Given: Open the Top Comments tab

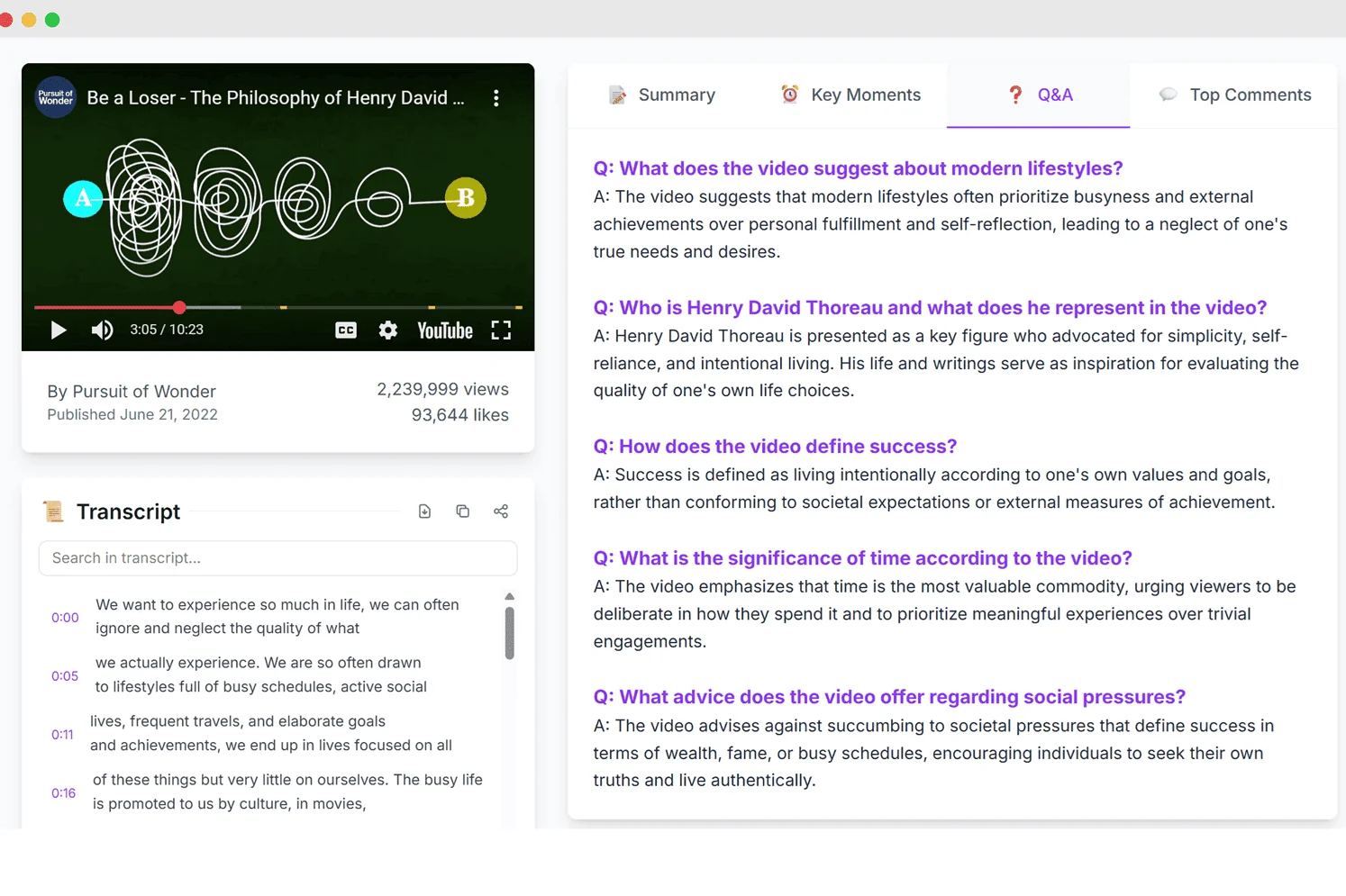Looking at the screenshot, I should point(1234,95).
